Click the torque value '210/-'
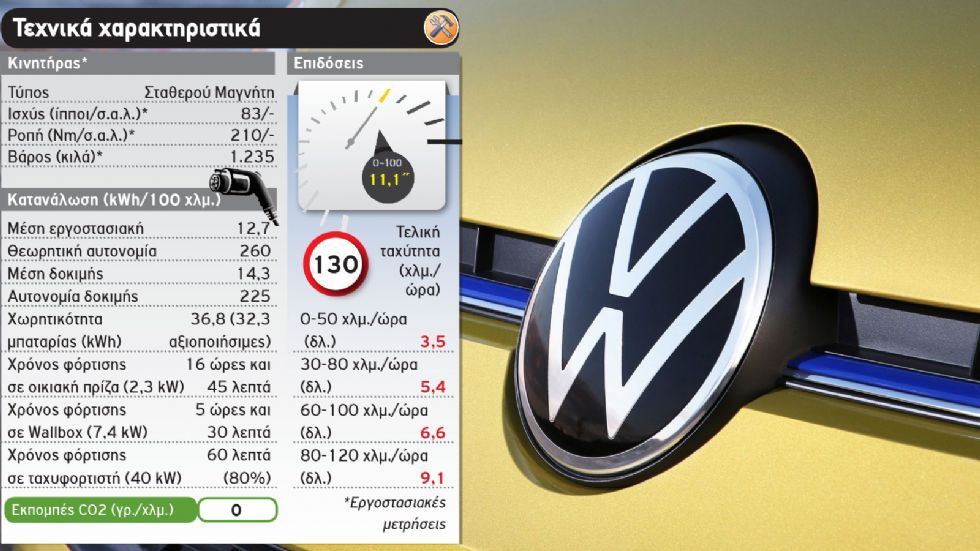 click(252, 135)
